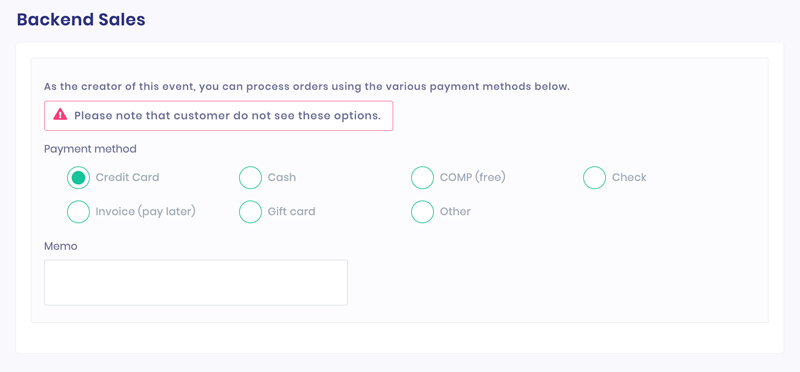The width and height of the screenshot is (800, 372).
Task: Click the "Invoice (pay later)" label text
Action: (145, 211)
